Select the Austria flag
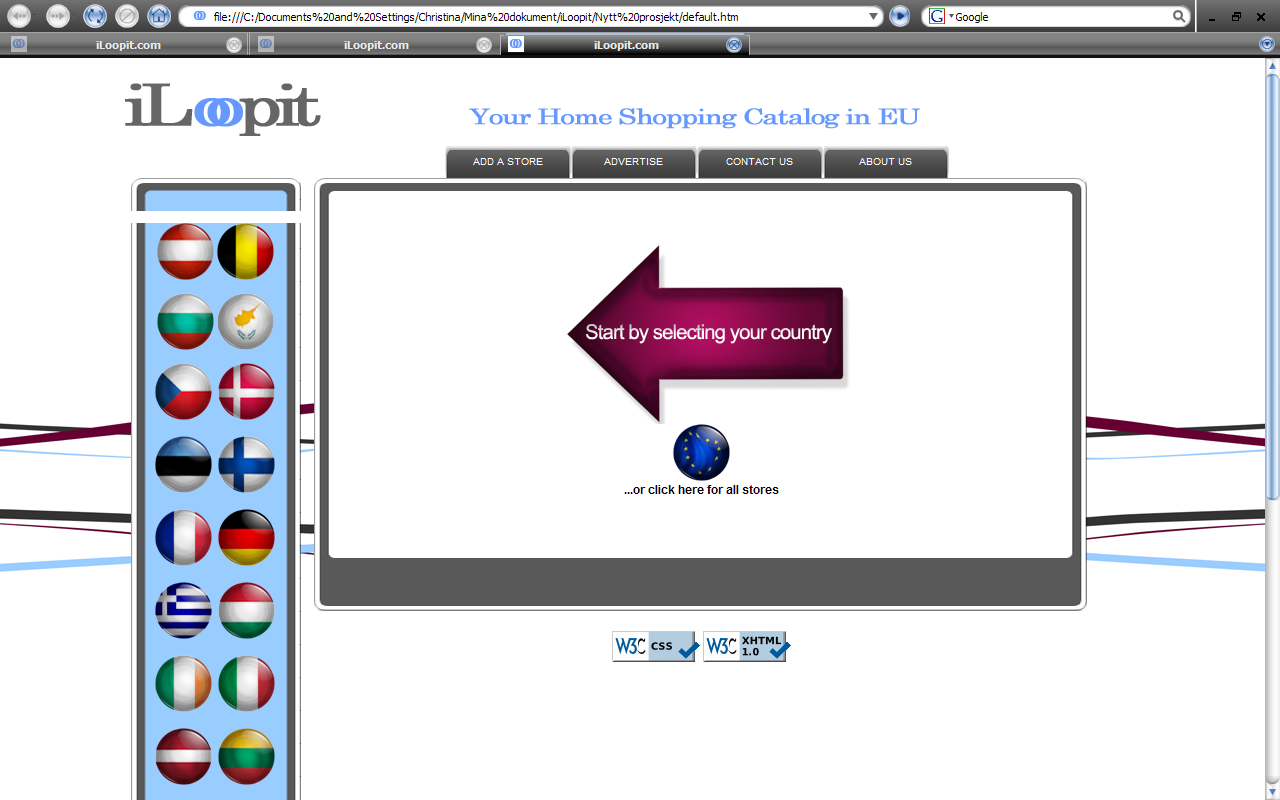The width and height of the screenshot is (1280, 800). pyautogui.click(x=185, y=252)
